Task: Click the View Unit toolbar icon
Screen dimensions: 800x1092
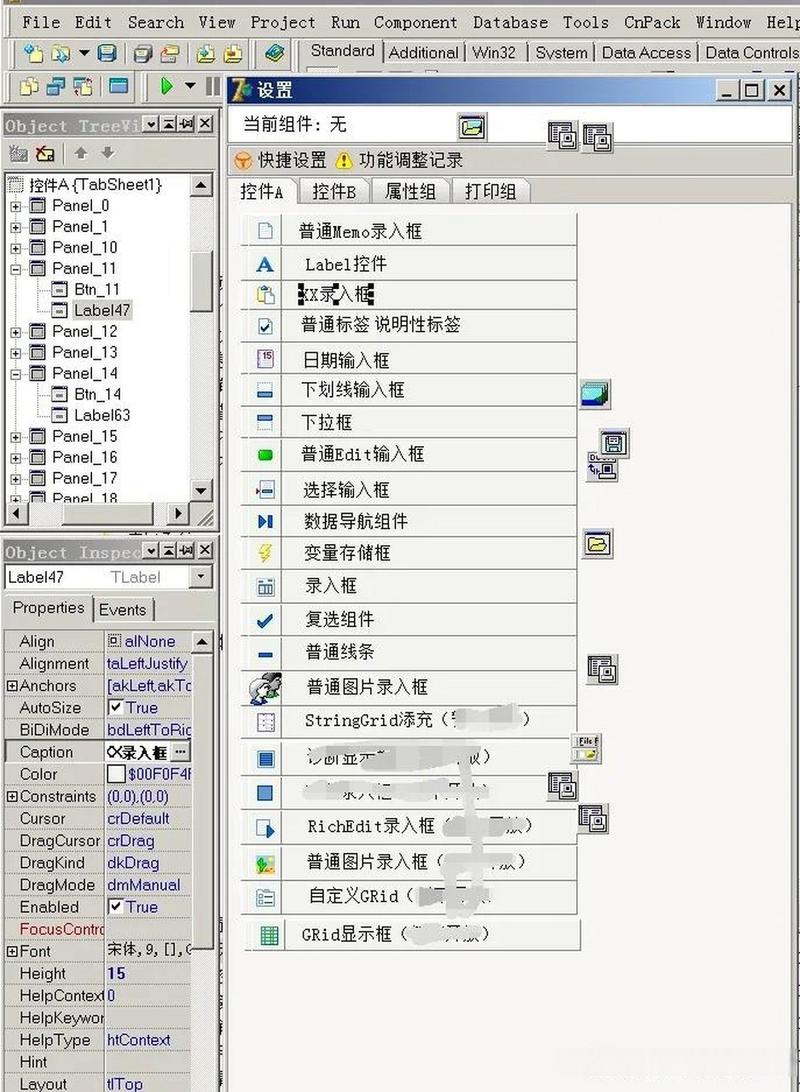Action: pyautogui.click(x=29, y=86)
